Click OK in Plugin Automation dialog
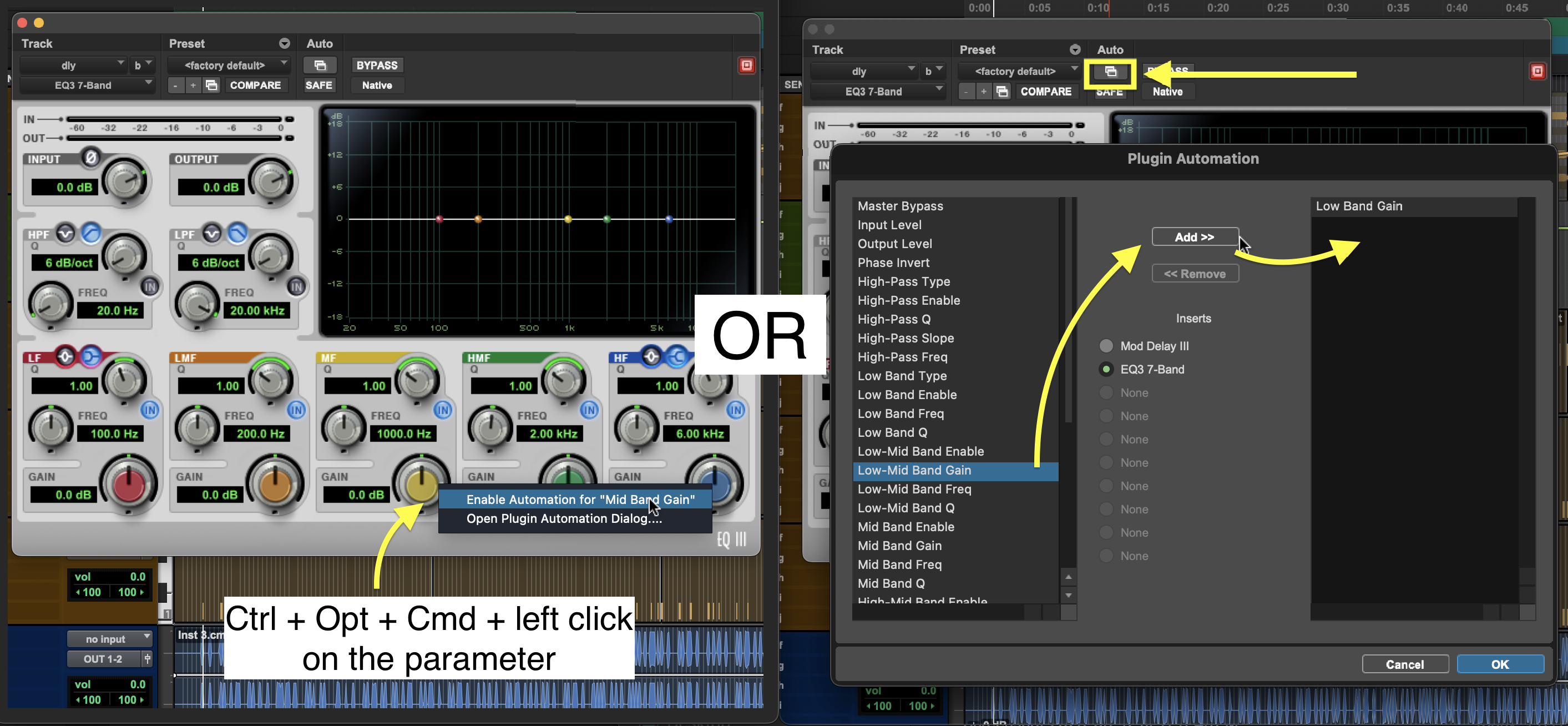This screenshot has width=1568, height=726. click(1500, 664)
